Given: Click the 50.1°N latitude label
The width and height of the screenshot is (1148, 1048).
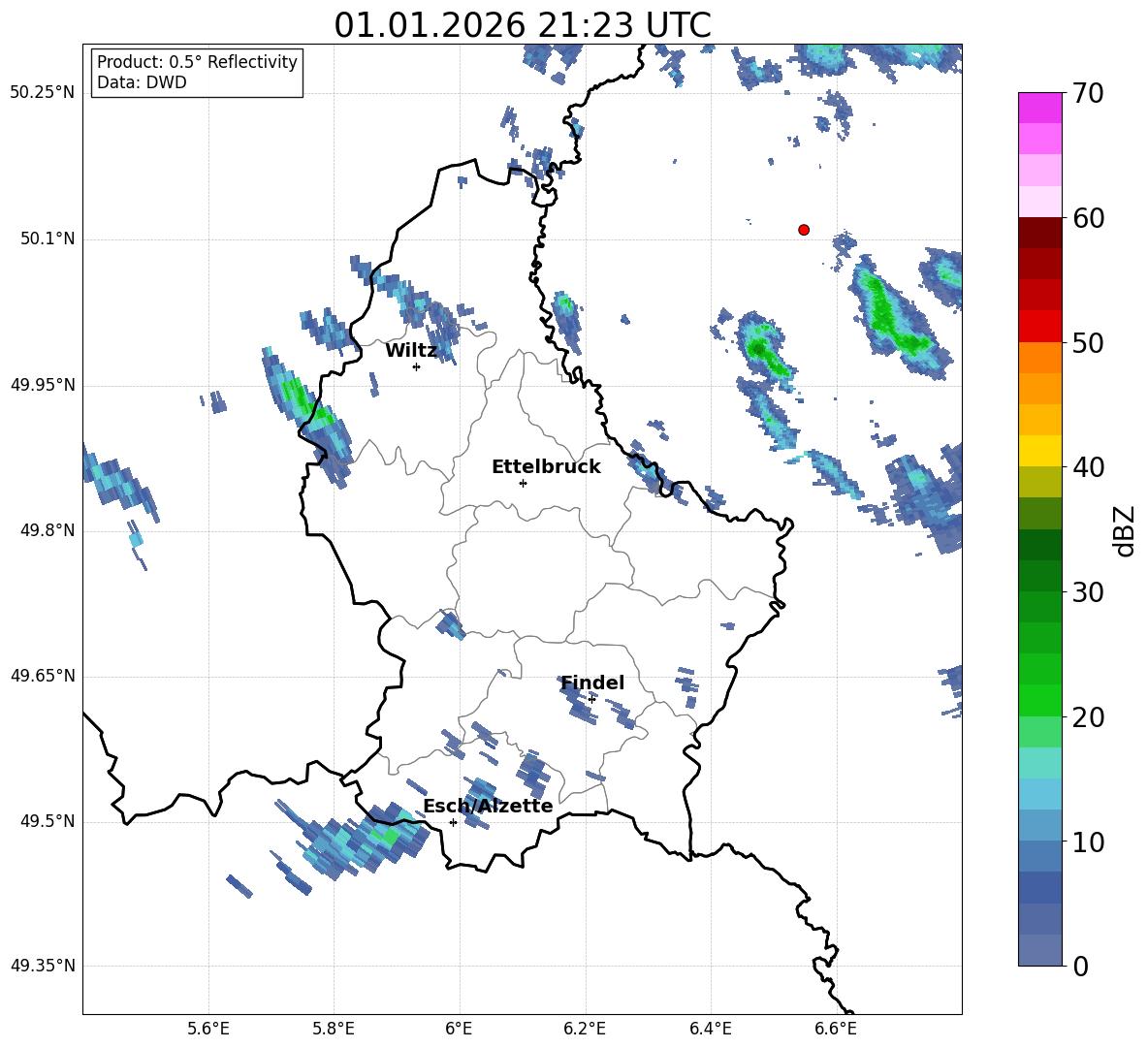Looking at the screenshot, I should click(x=48, y=238).
